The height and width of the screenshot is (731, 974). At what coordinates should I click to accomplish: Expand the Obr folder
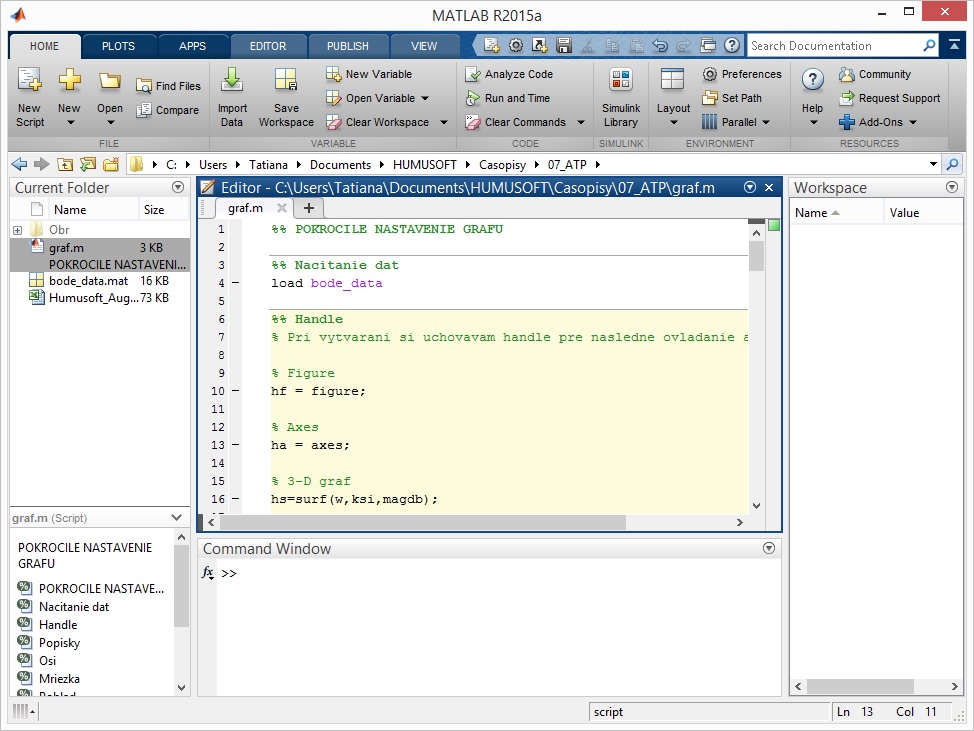pyautogui.click(x=17, y=230)
